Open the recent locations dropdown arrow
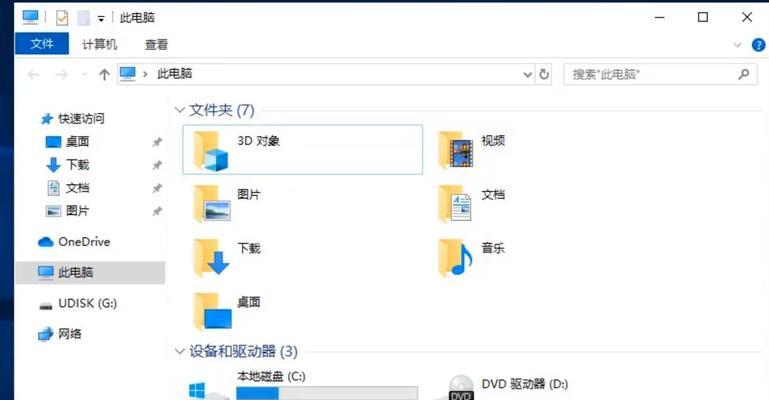This screenshot has height=400, width=769. tap(84, 75)
